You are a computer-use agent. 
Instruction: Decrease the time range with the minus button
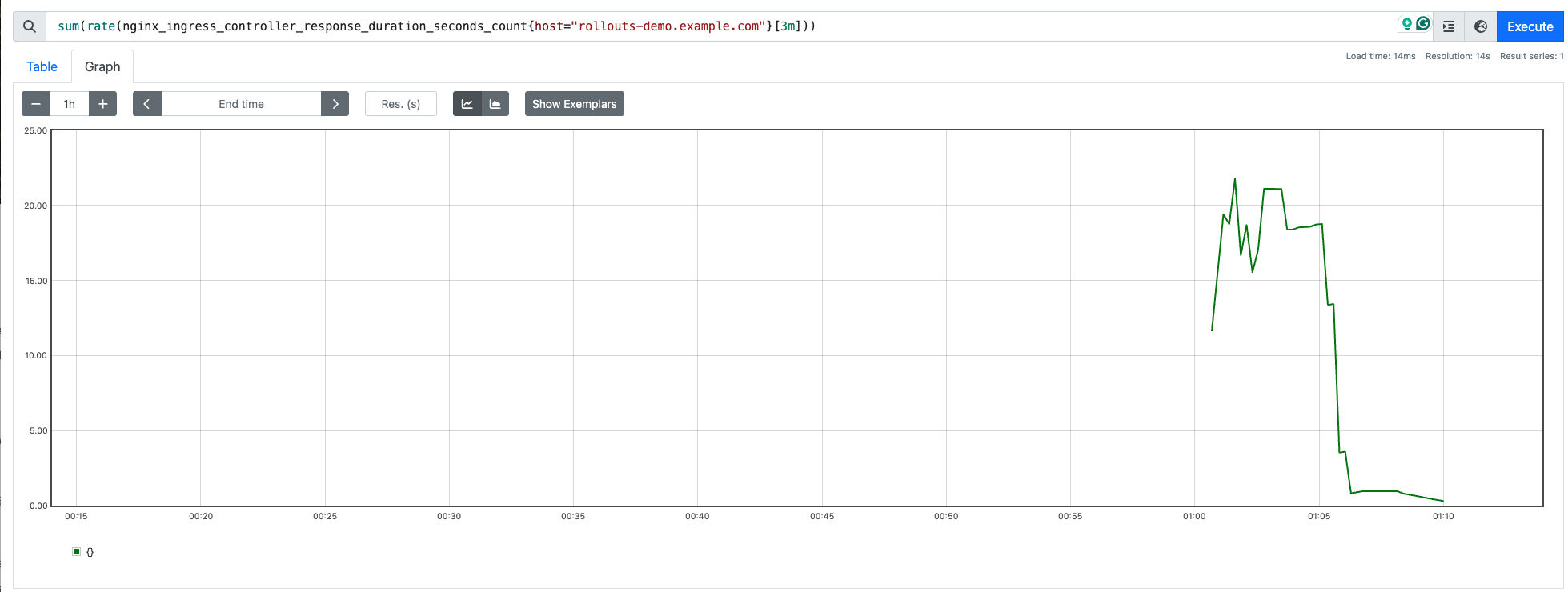pos(36,104)
